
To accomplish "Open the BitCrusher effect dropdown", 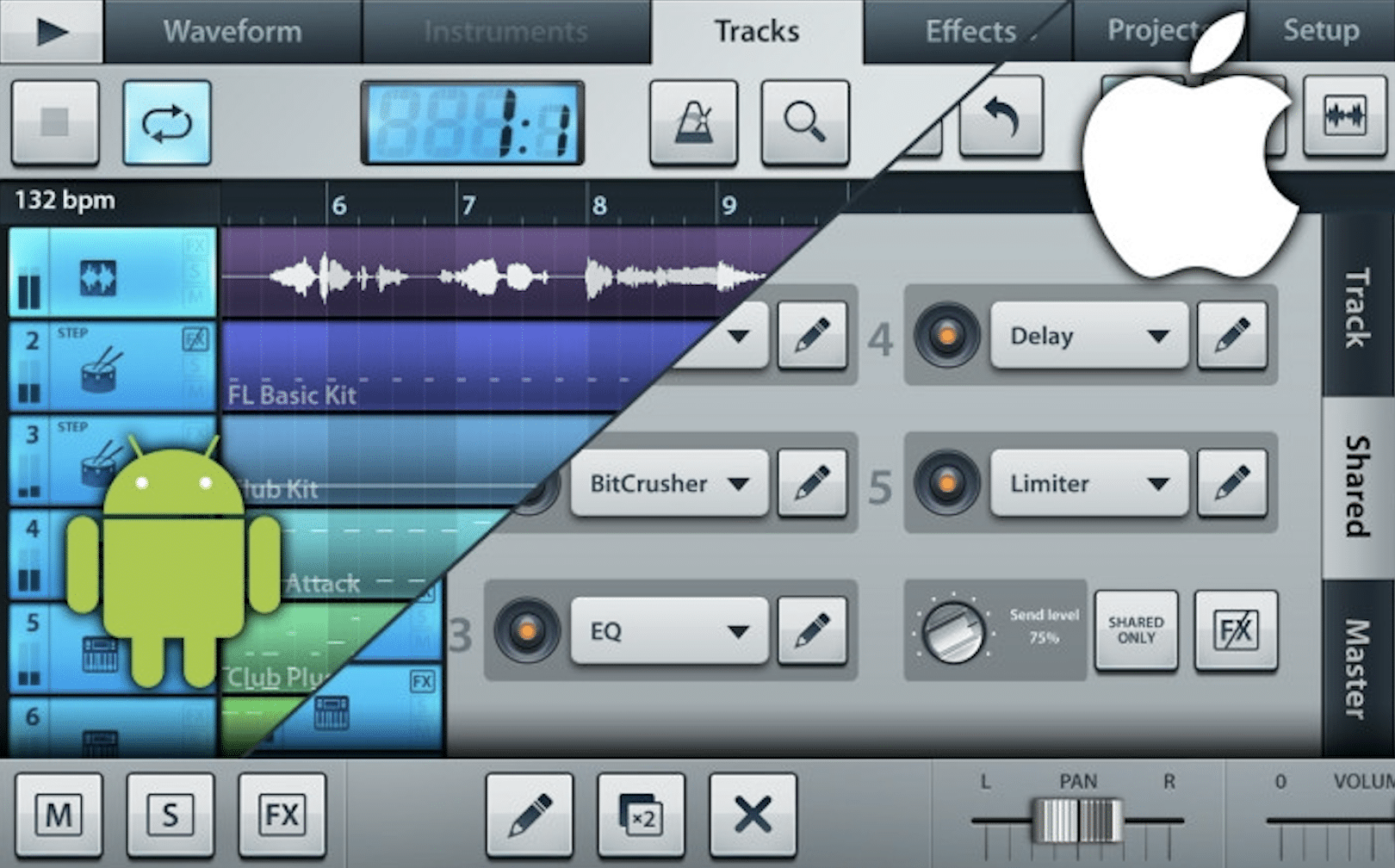I will coord(669,484).
